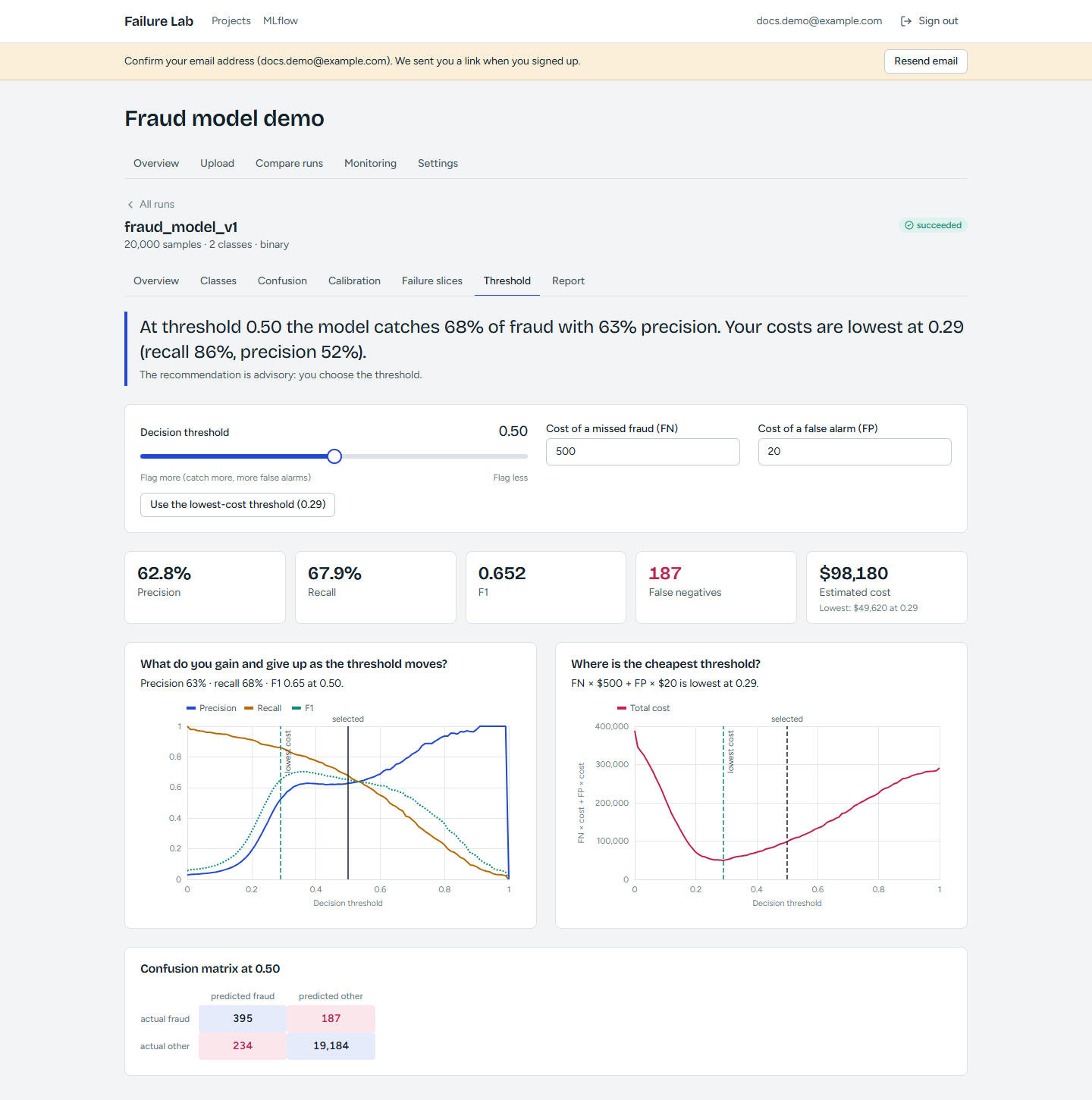Click the 234 false positive cell
This screenshot has height=1100, width=1092.
pos(243,1046)
